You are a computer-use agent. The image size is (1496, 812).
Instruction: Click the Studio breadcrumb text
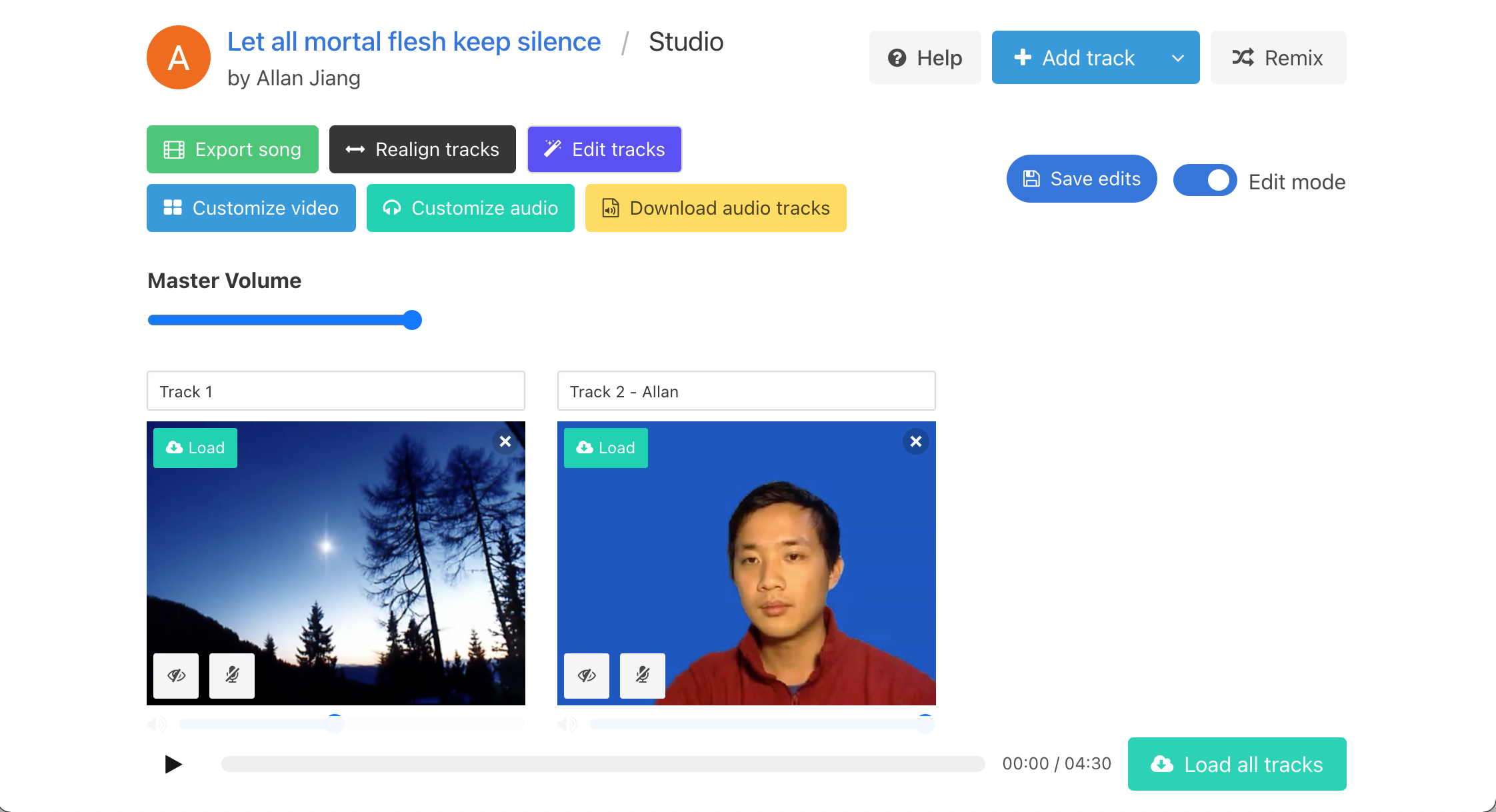[x=686, y=41]
